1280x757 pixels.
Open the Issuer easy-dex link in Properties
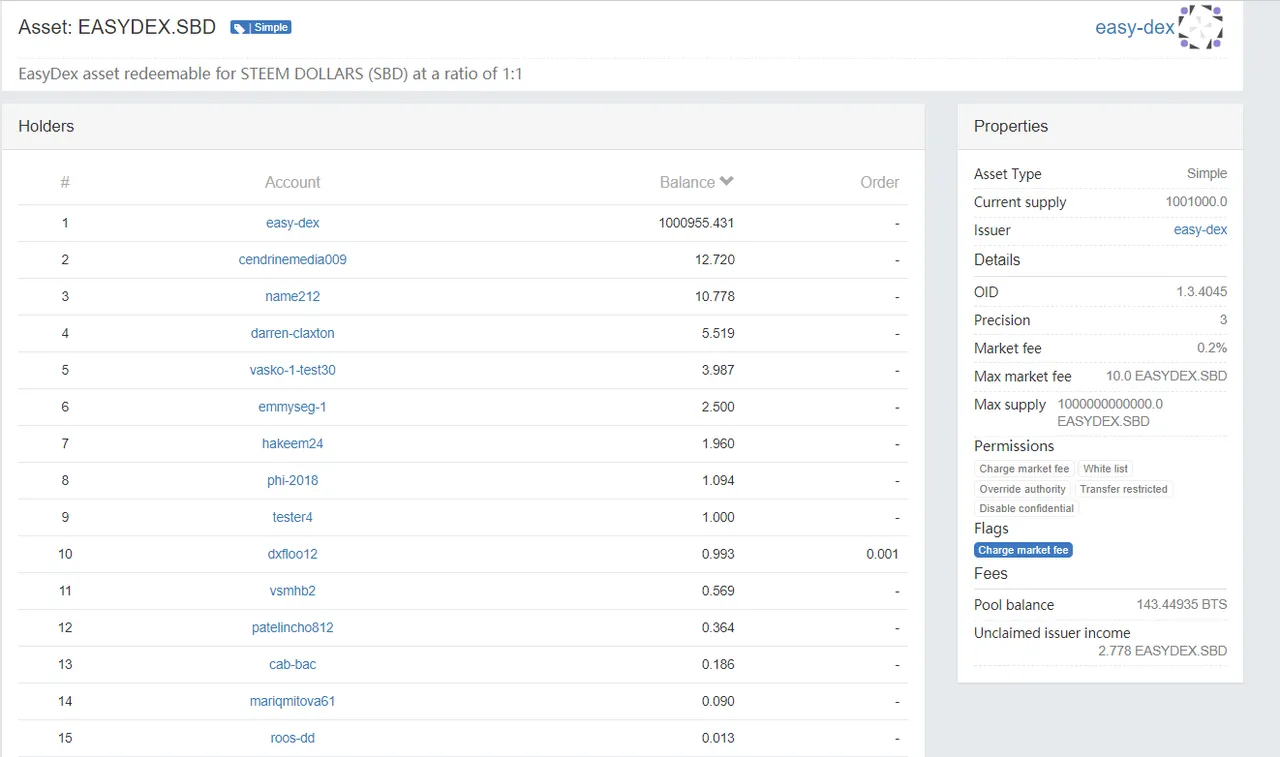pos(1200,230)
